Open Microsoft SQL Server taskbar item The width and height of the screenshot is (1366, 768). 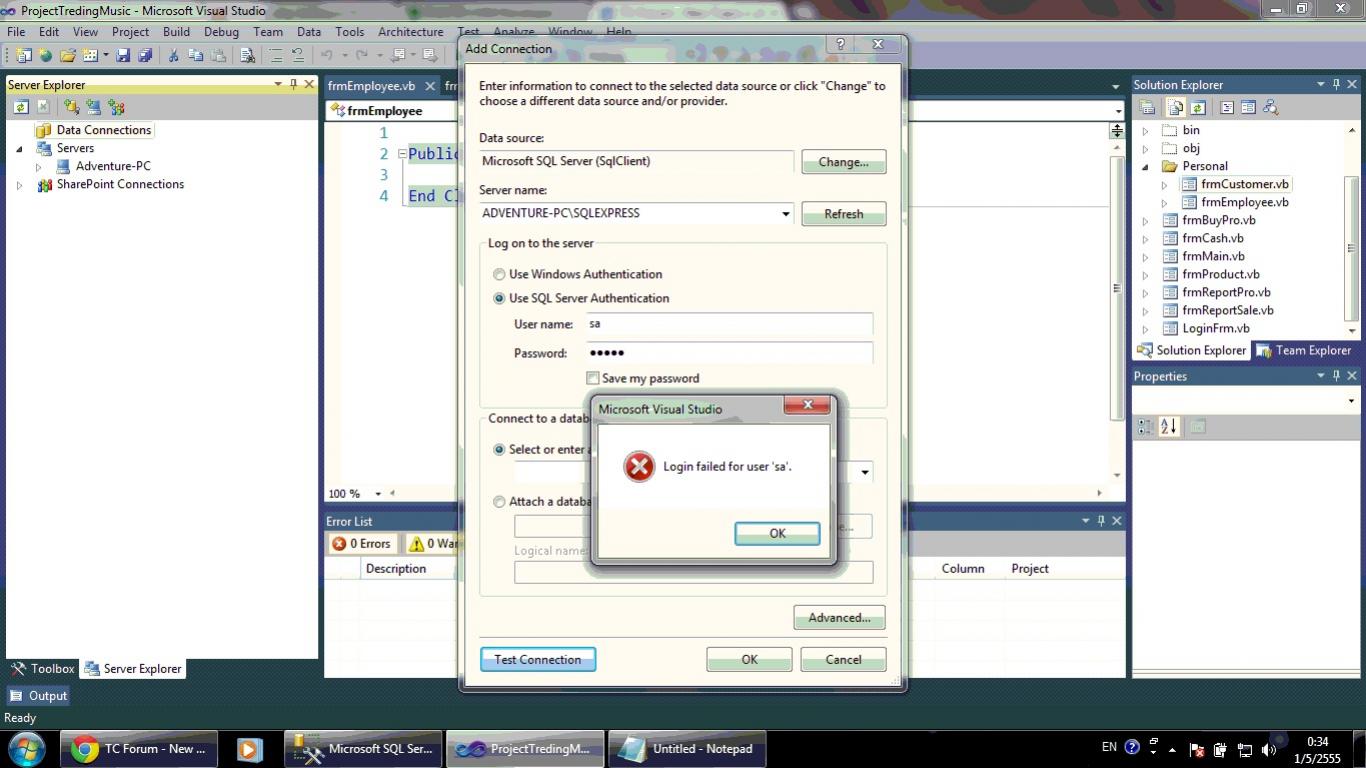coord(363,748)
